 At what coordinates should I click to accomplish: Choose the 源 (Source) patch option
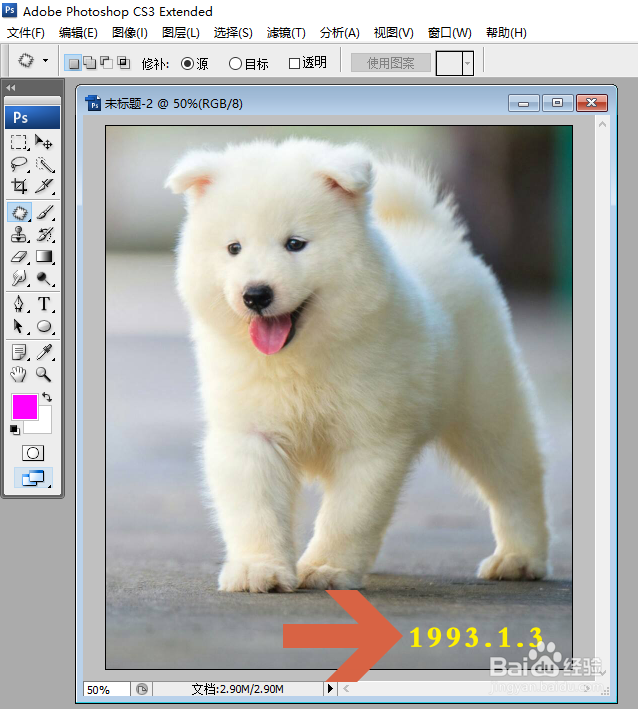pyautogui.click(x=194, y=64)
